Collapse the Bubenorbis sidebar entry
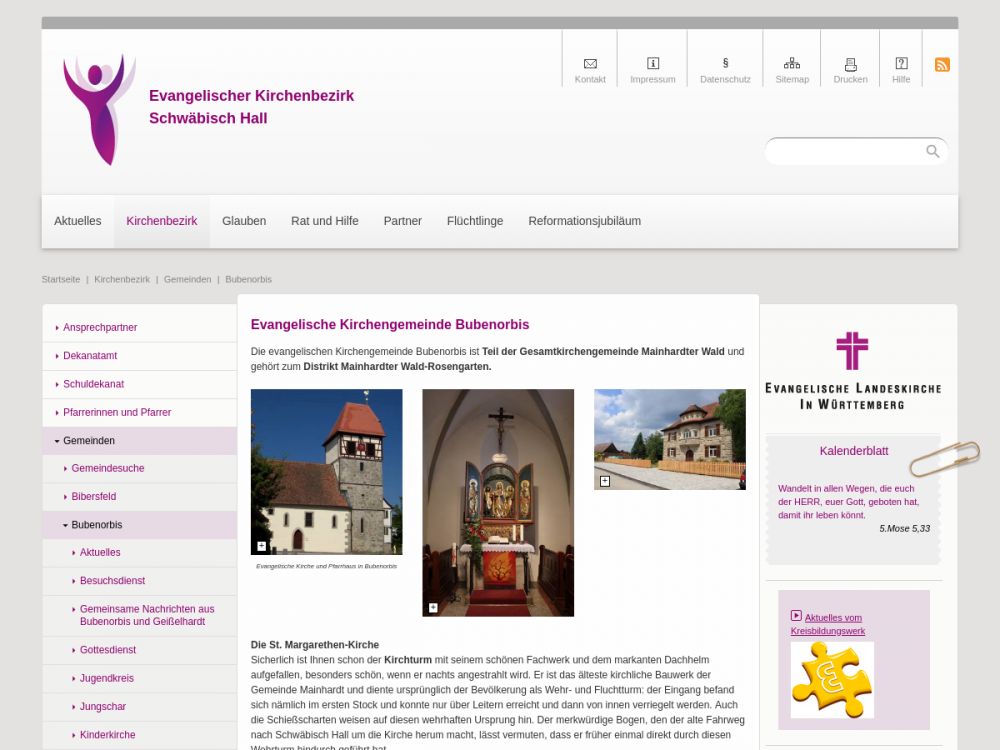 coord(66,525)
